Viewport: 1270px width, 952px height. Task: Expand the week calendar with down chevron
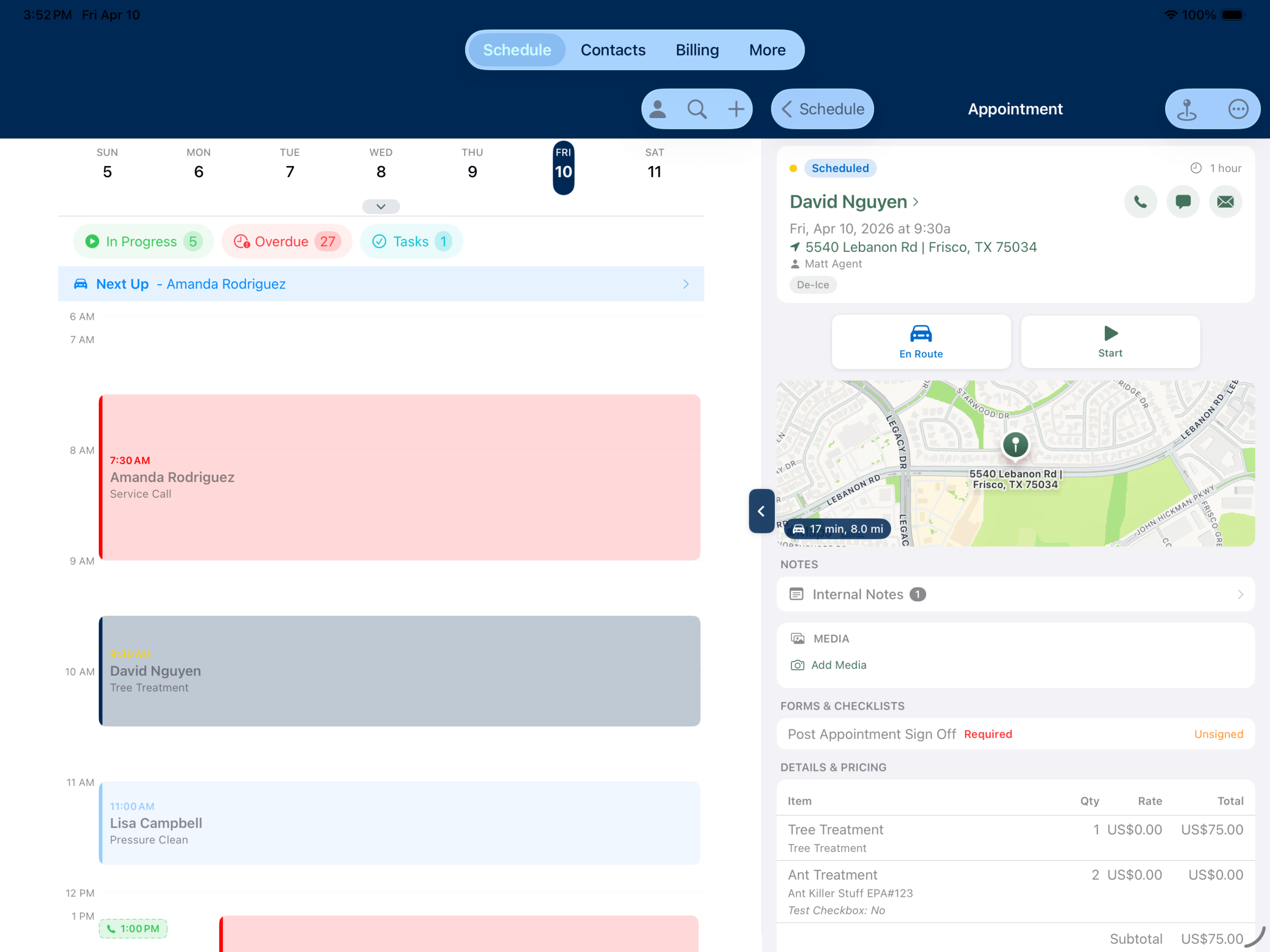(381, 207)
